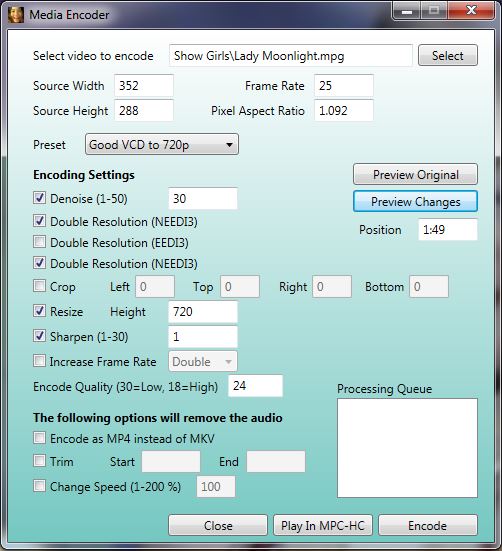Click the Position time input field
The image size is (502, 551).
coord(448,229)
